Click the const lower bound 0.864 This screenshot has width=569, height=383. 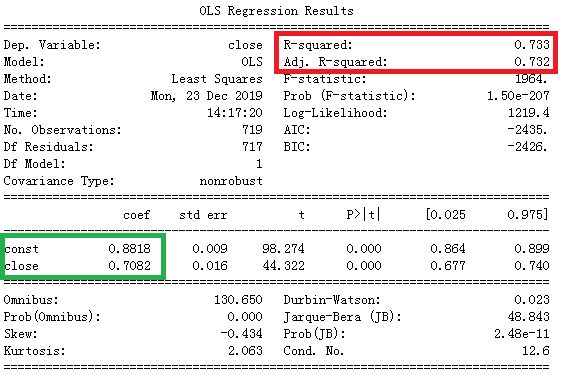(x=448, y=249)
